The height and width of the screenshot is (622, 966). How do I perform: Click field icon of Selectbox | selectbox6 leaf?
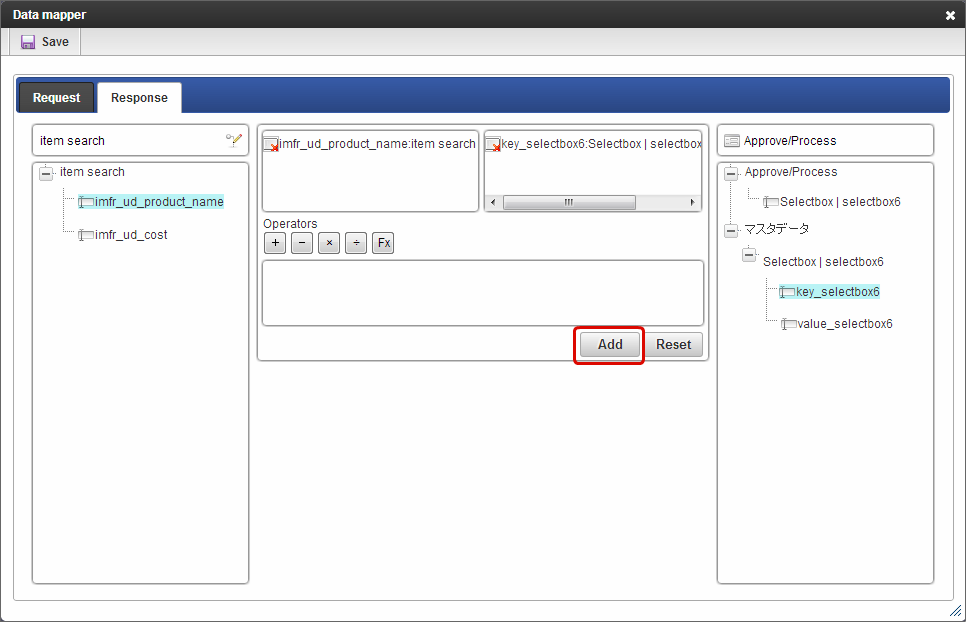click(771, 202)
